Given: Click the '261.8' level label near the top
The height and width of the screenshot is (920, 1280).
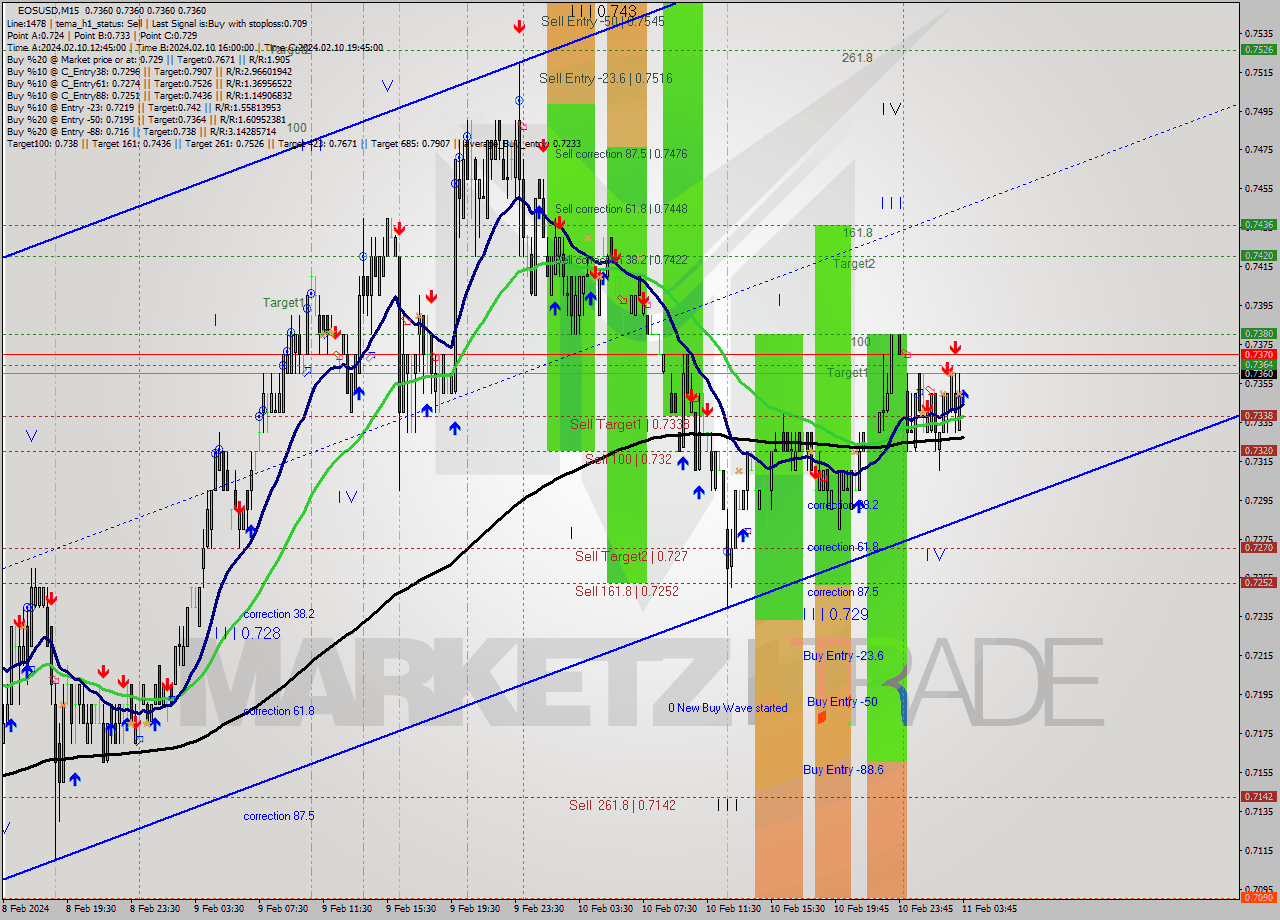Looking at the screenshot, I should pyautogui.click(x=857, y=58).
